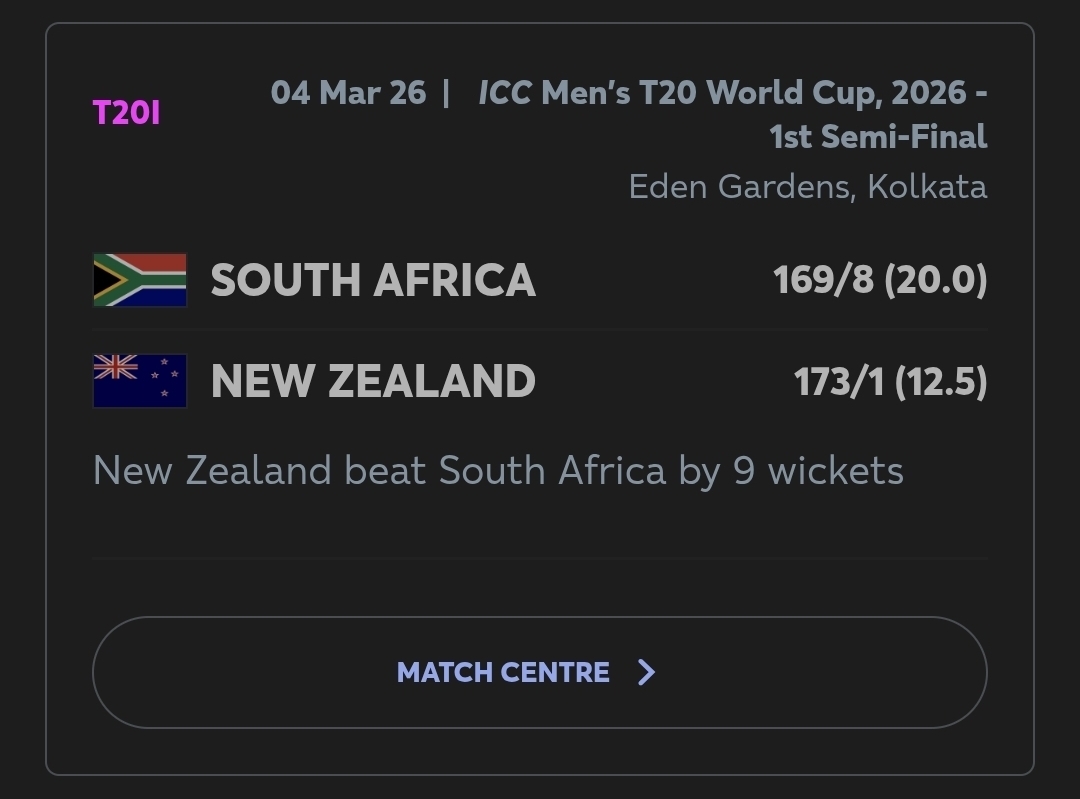This screenshot has width=1080, height=799.
Task: Tap the divider between the team rows
Action: pyautogui.click(x=539, y=330)
